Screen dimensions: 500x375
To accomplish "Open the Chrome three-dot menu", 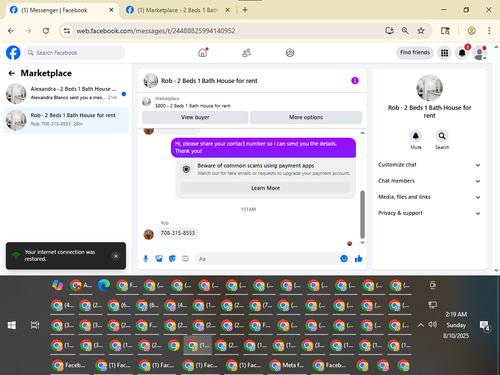I will [489, 31].
